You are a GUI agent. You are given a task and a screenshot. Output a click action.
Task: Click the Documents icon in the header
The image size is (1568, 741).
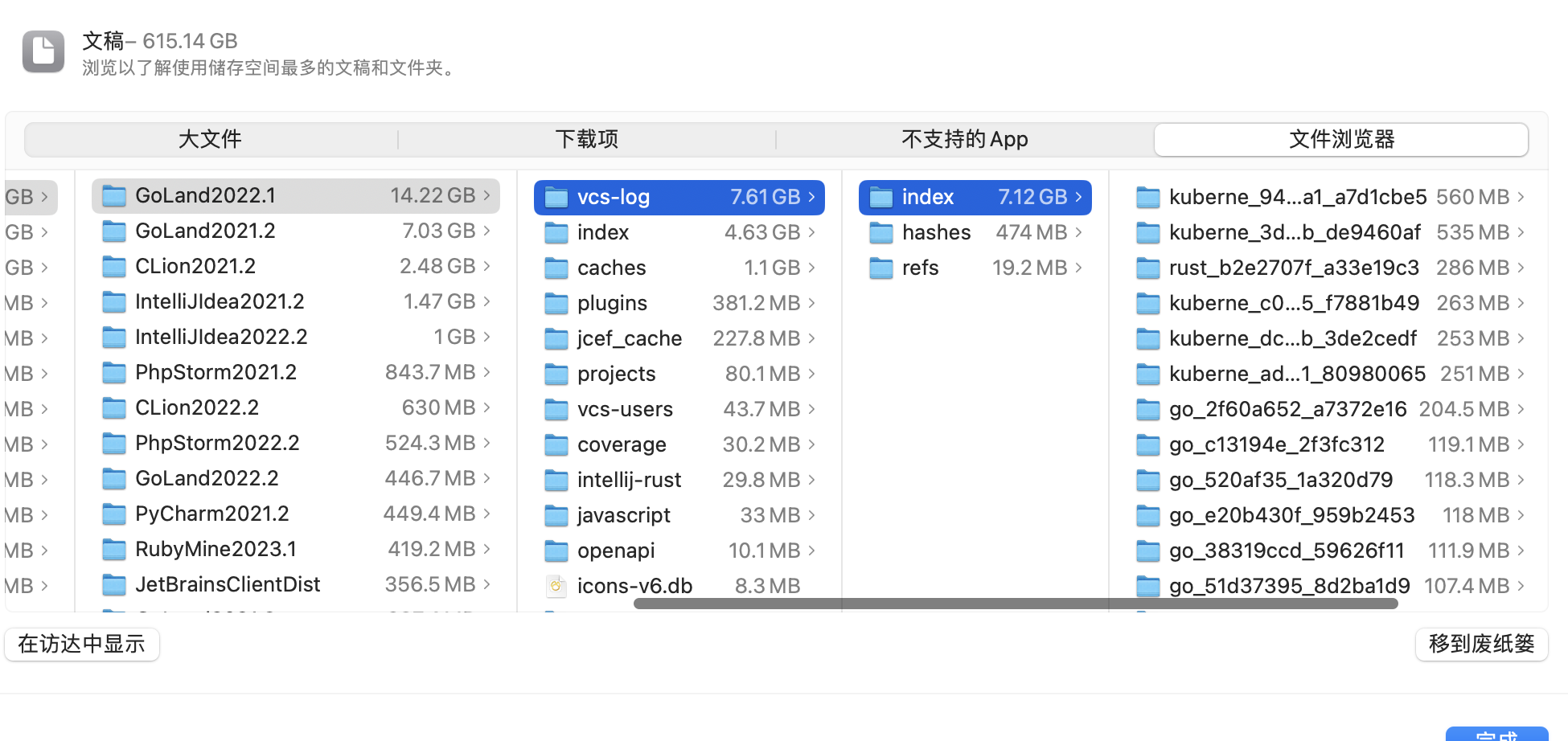(43, 51)
